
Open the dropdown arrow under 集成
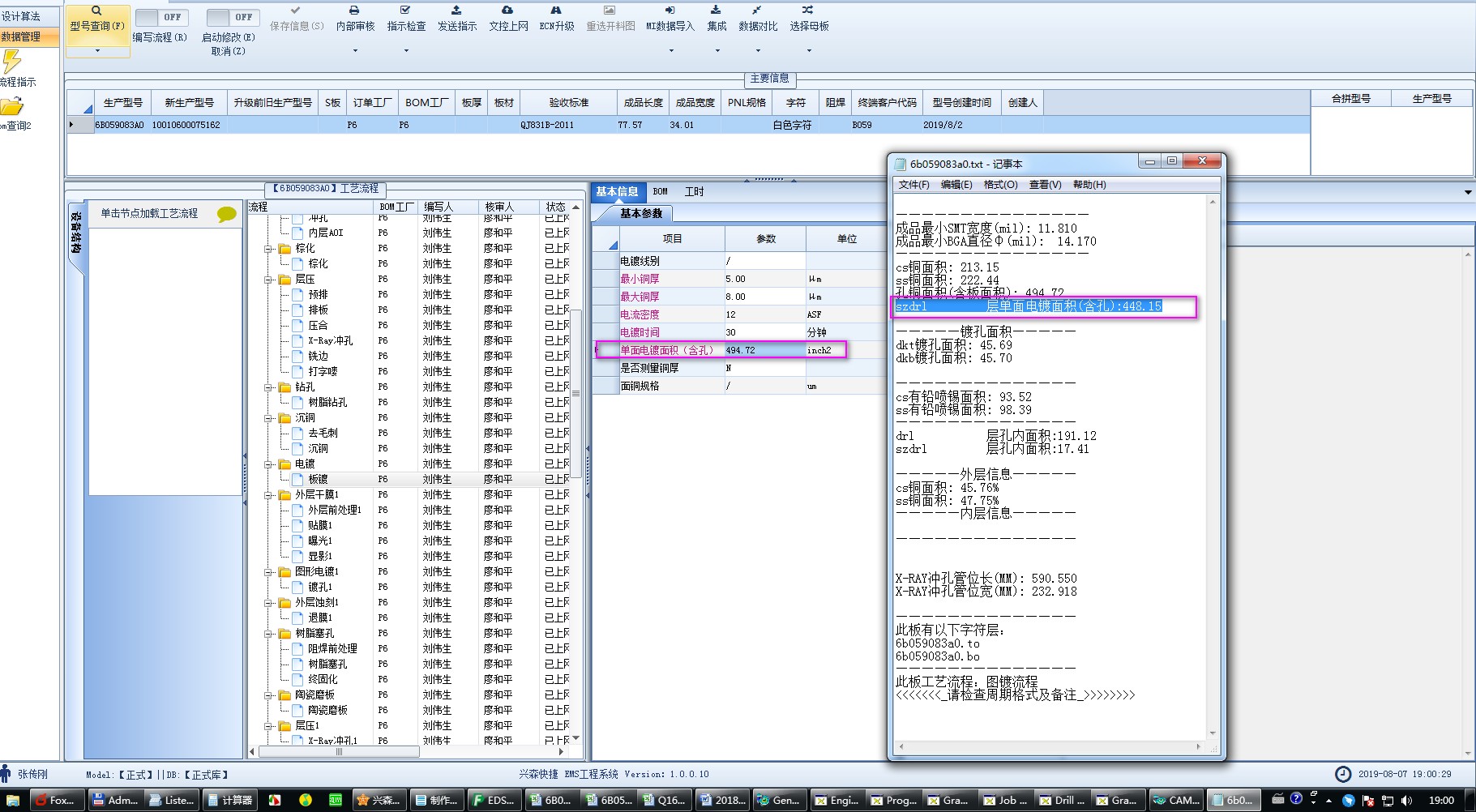(x=717, y=51)
